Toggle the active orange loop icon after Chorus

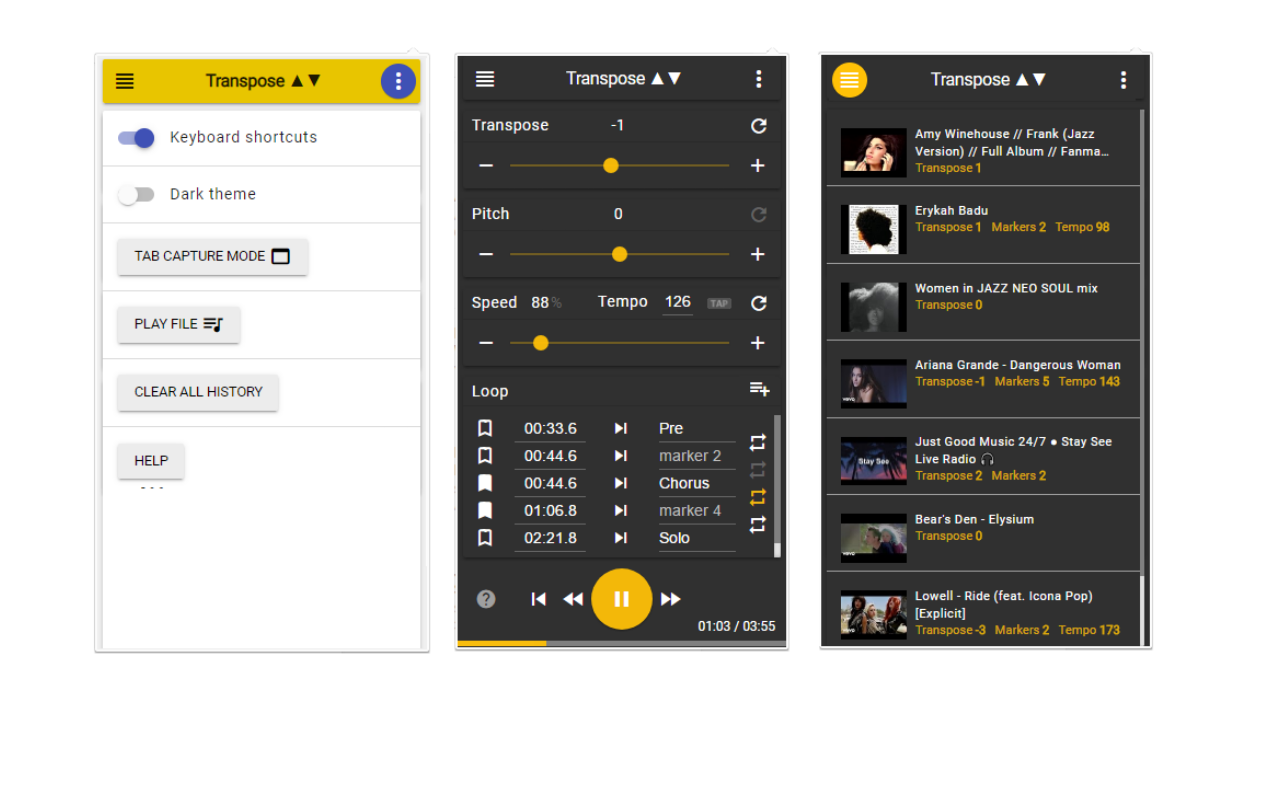pos(758,497)
